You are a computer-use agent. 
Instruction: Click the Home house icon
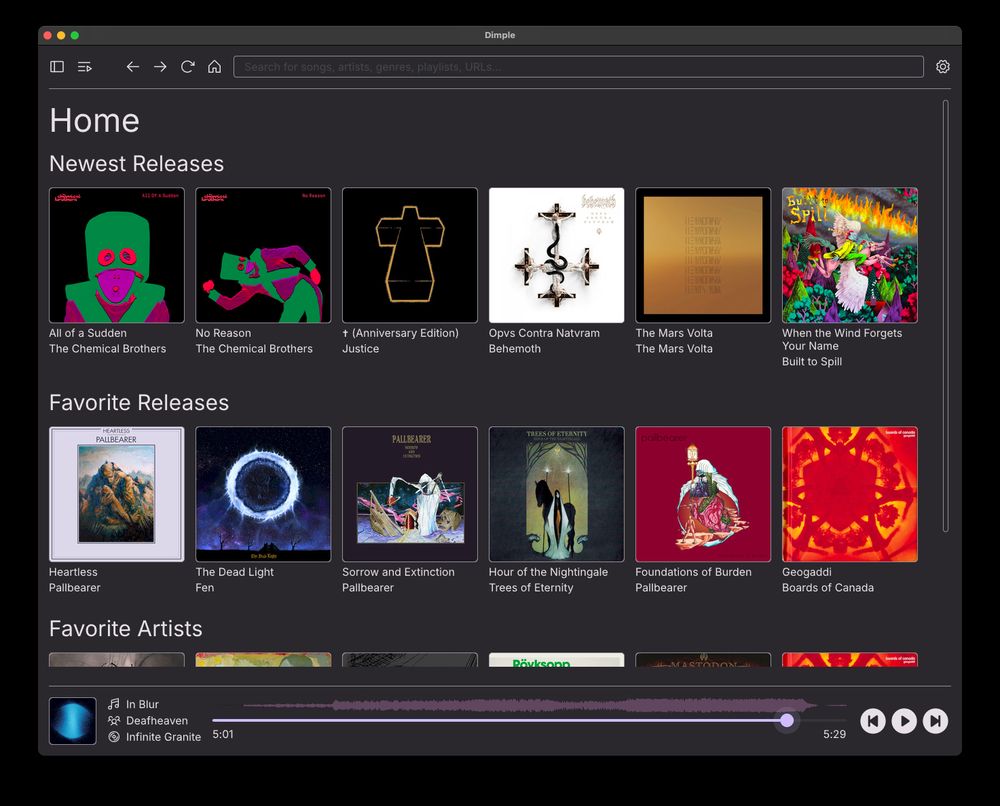pyautogui.click(x=215, y=67)
